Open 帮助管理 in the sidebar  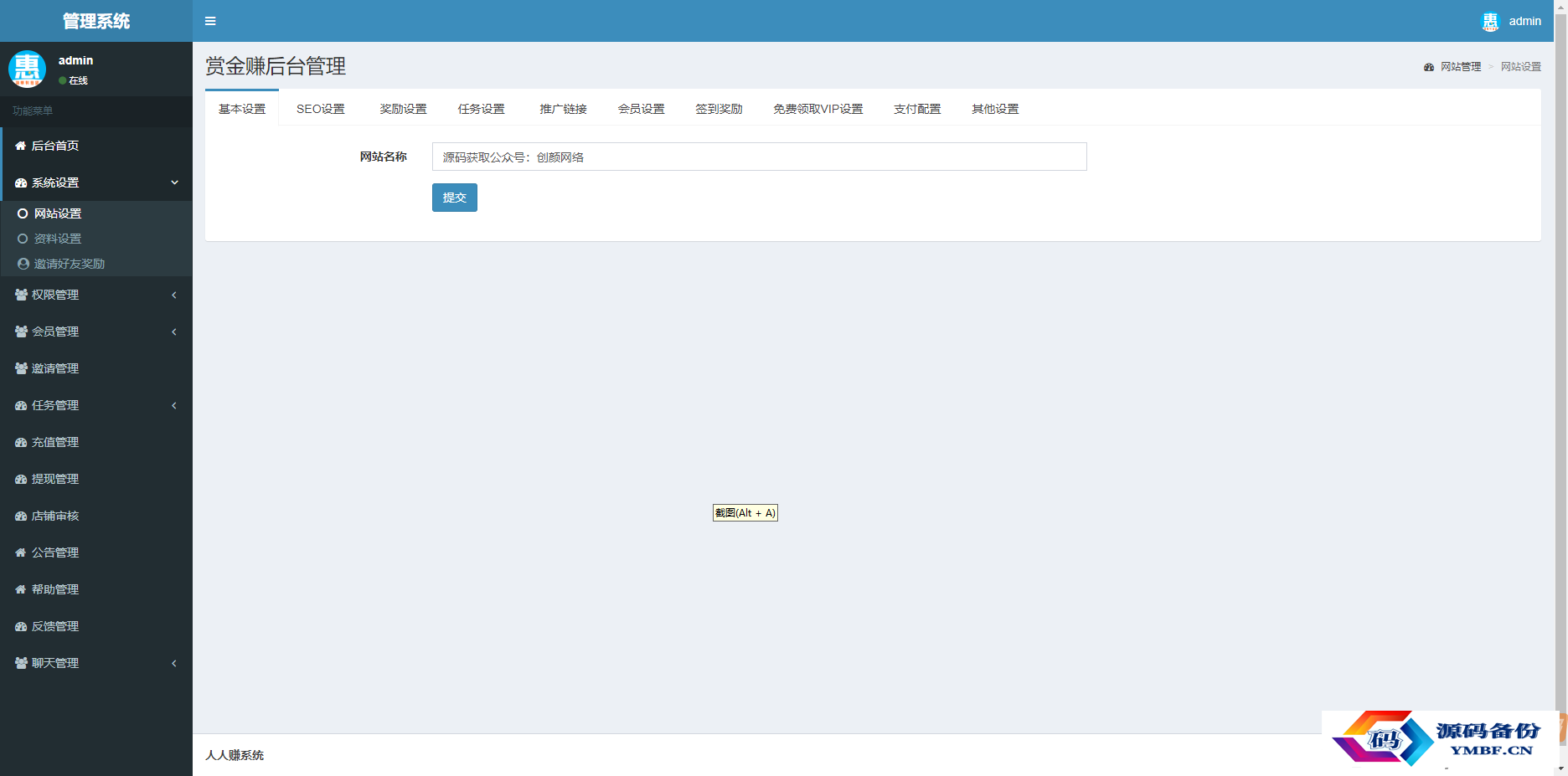[x=96, y=589]
